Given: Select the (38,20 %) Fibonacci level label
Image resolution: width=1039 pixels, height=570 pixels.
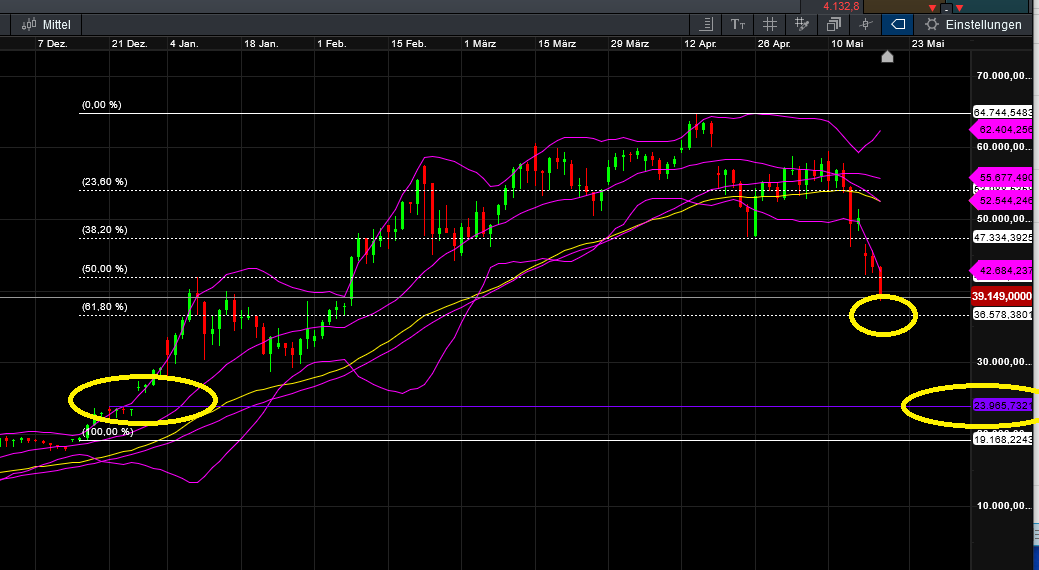Looking at the screenshot, I should pos(105,230).
